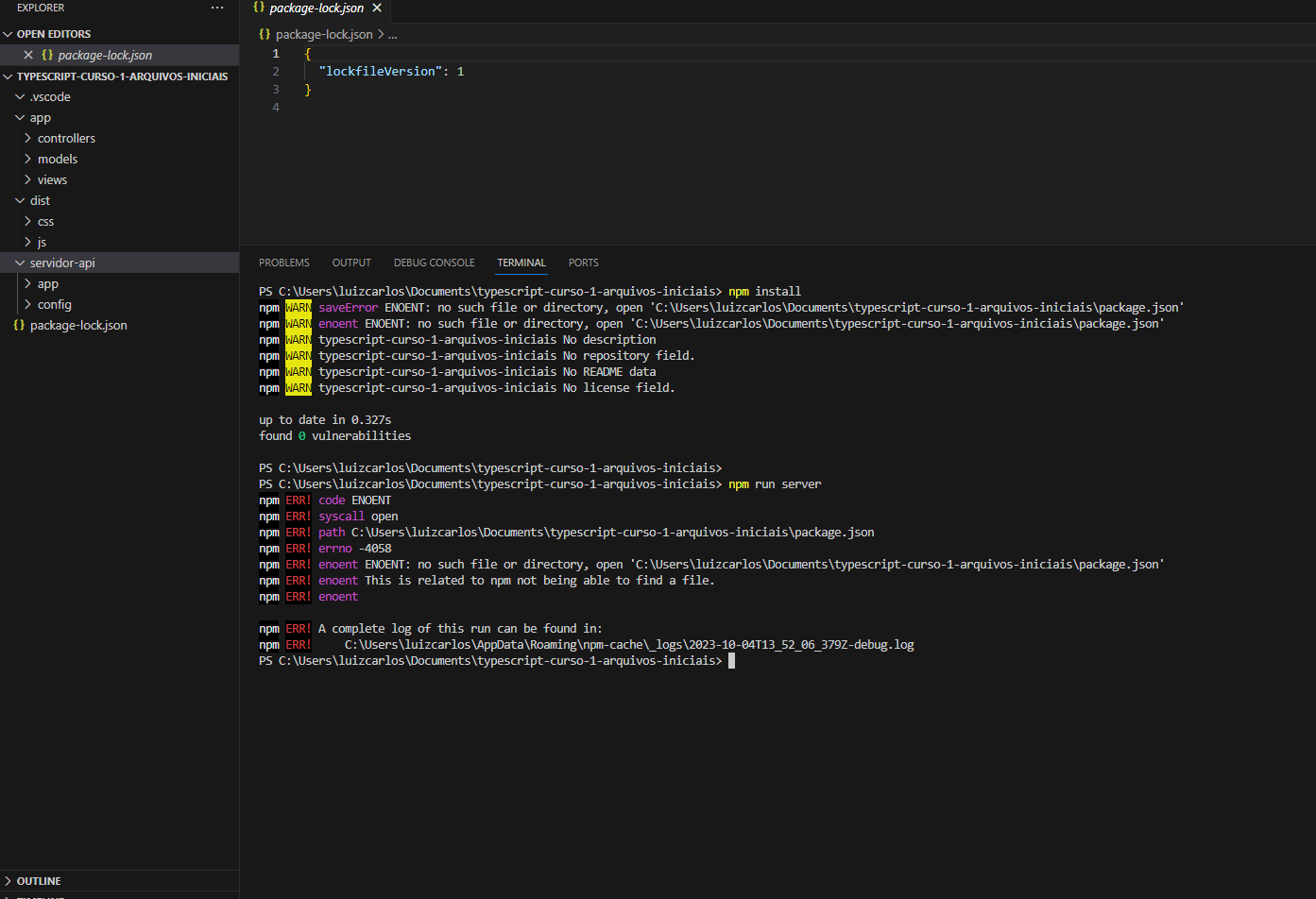Click line number 4 in the editor

click(276, 108)
